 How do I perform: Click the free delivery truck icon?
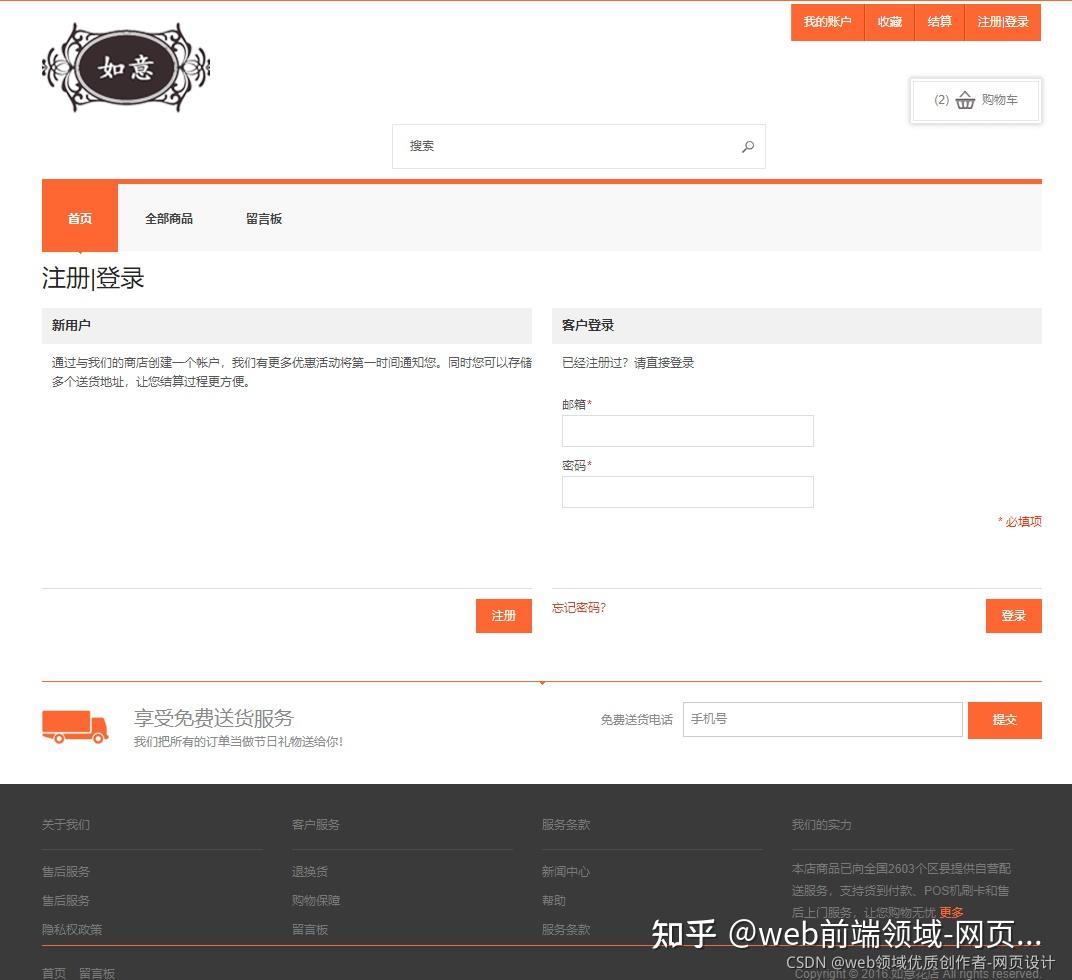coord(75,727)
